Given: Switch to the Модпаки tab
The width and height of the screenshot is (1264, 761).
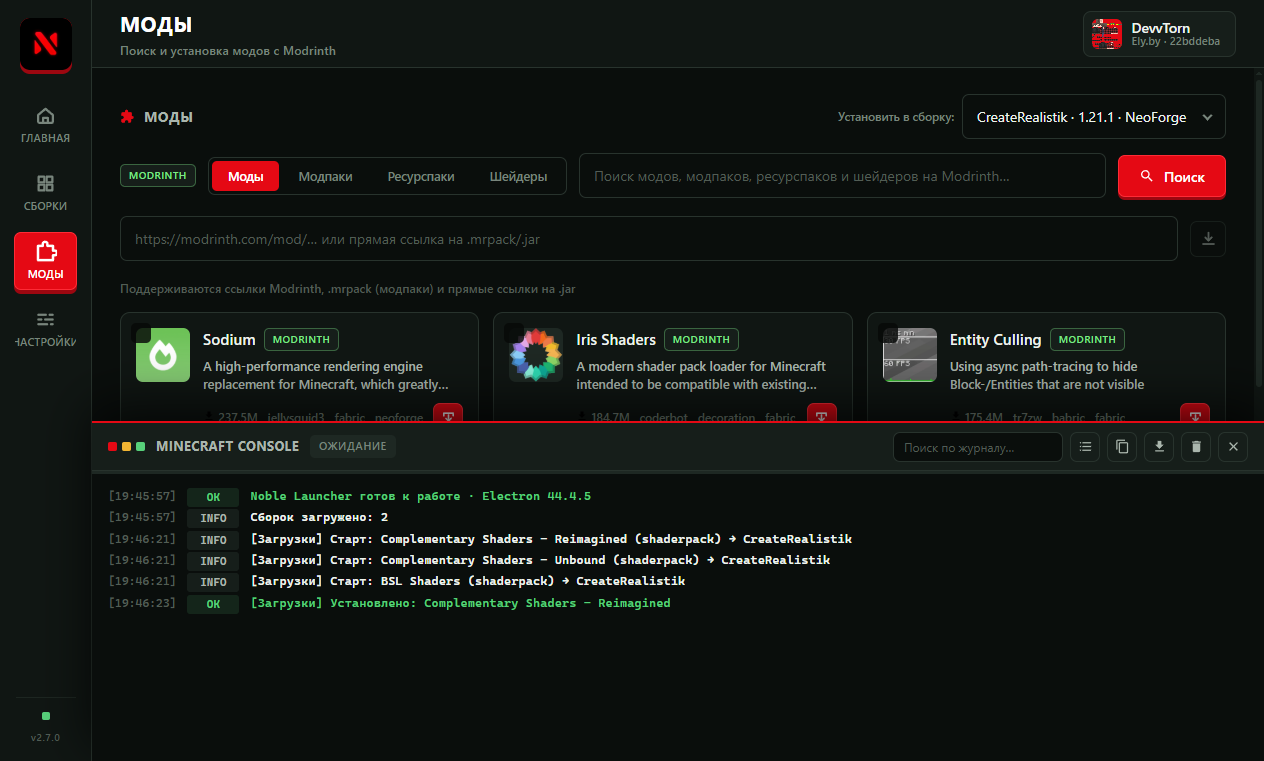Looking at the screenshot, I should (325, 176).
